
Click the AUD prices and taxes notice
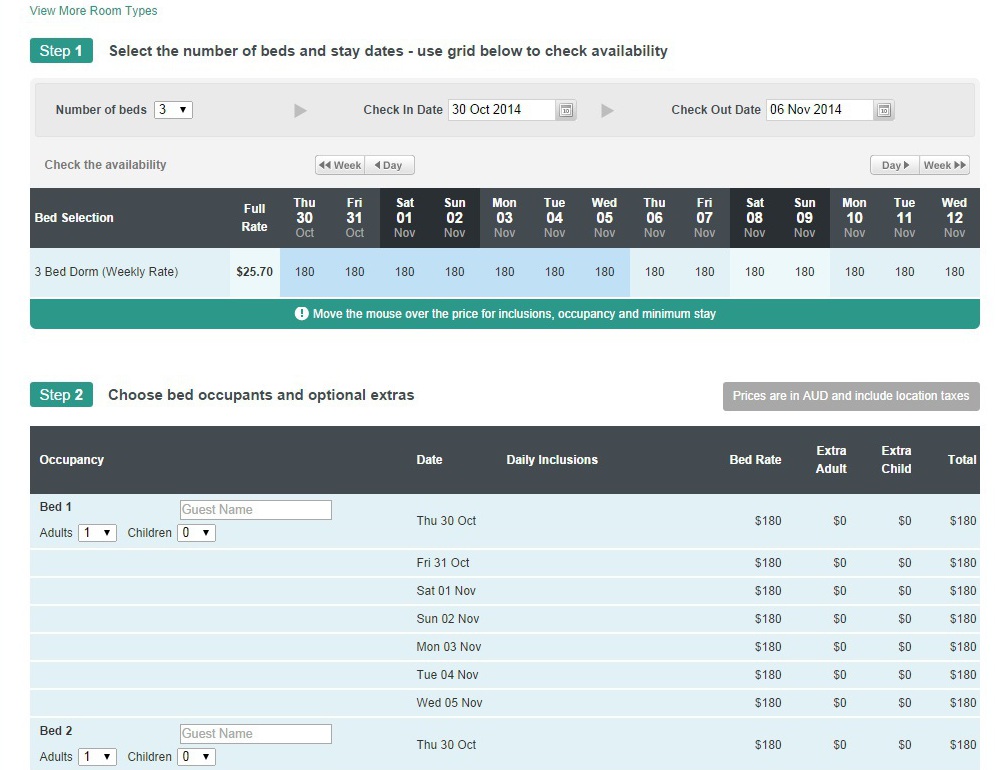(x=851, y=396)
